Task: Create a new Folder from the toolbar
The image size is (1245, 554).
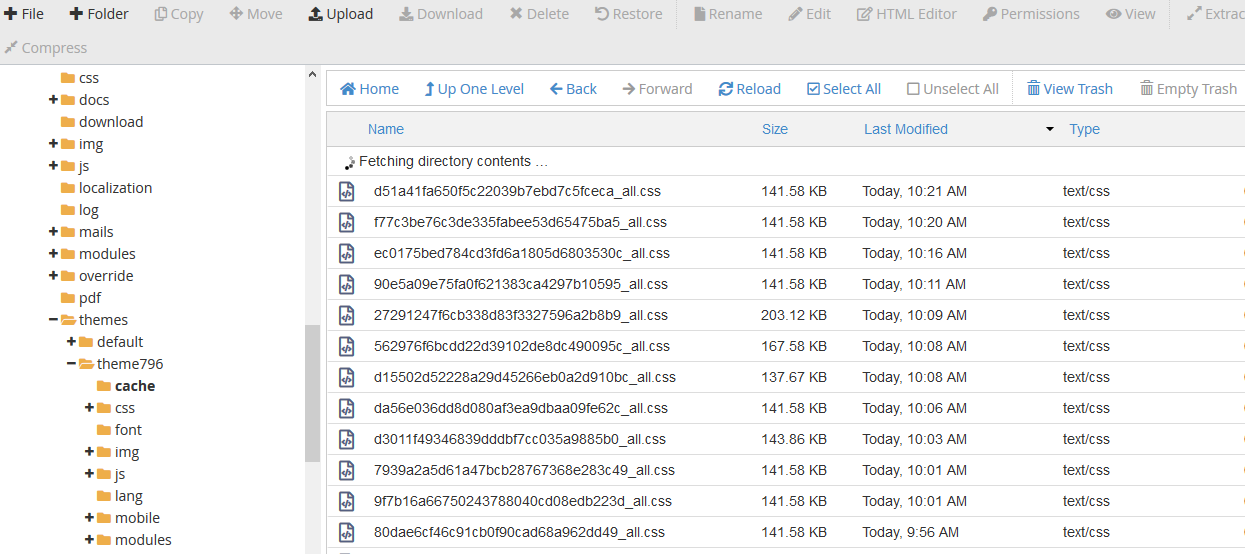Action: [99, 14]
